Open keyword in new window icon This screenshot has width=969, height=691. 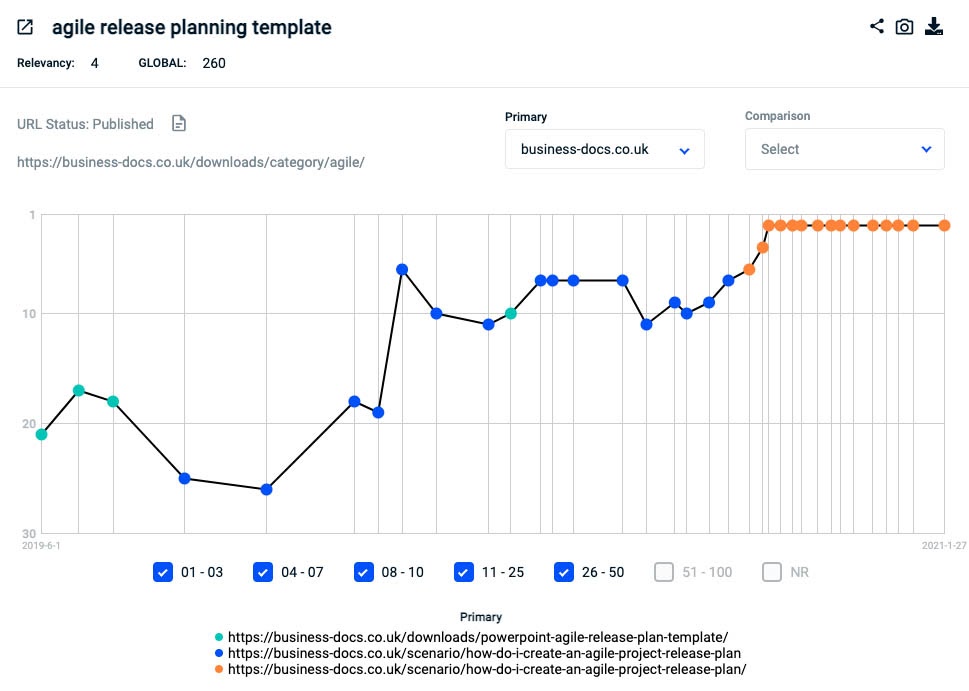[26, 27]
